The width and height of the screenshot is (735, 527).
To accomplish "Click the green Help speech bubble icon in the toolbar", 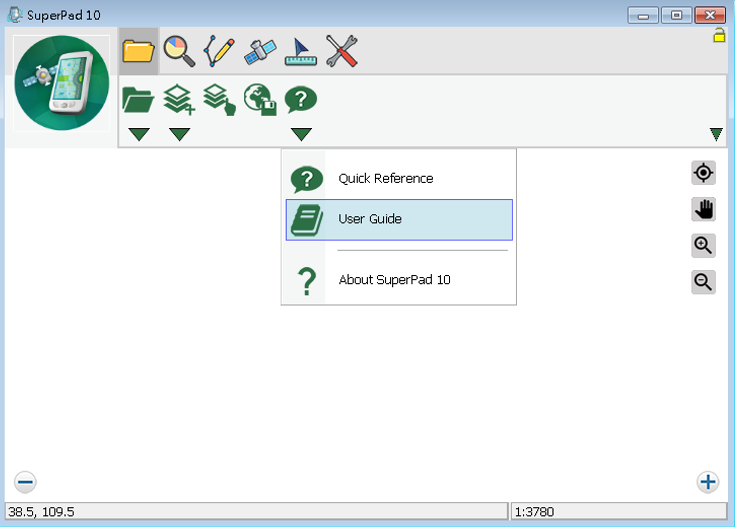I will click(301, 99).
